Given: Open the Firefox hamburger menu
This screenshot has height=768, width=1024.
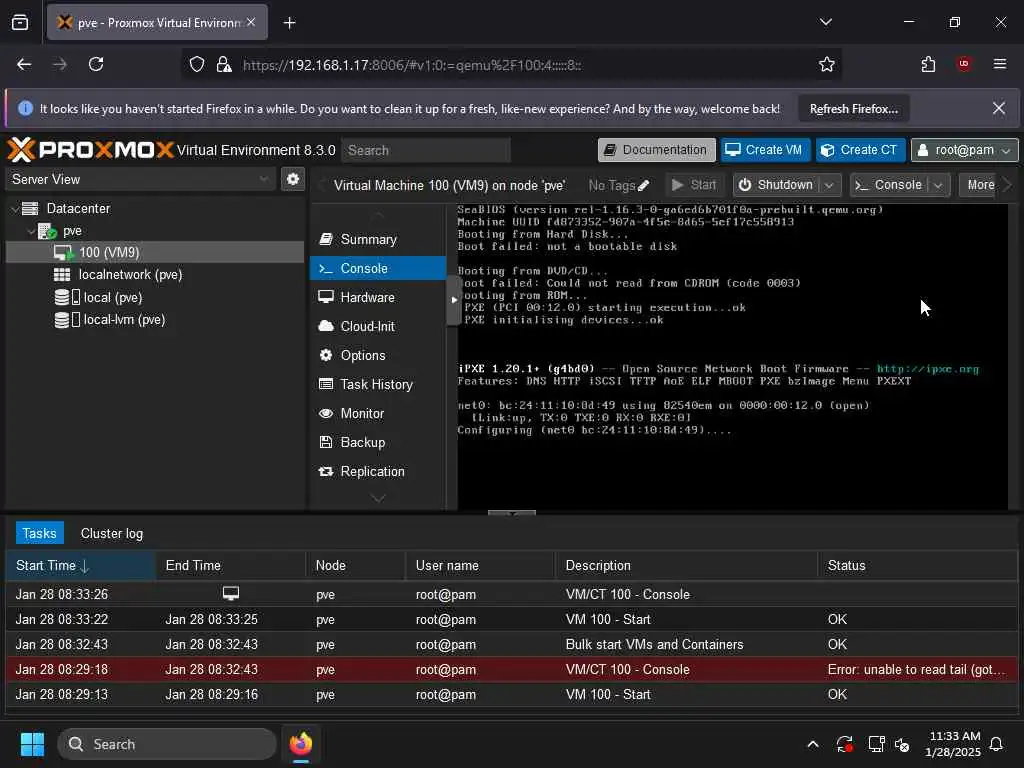Looking at the screenshot, I should tap(999, 64).
